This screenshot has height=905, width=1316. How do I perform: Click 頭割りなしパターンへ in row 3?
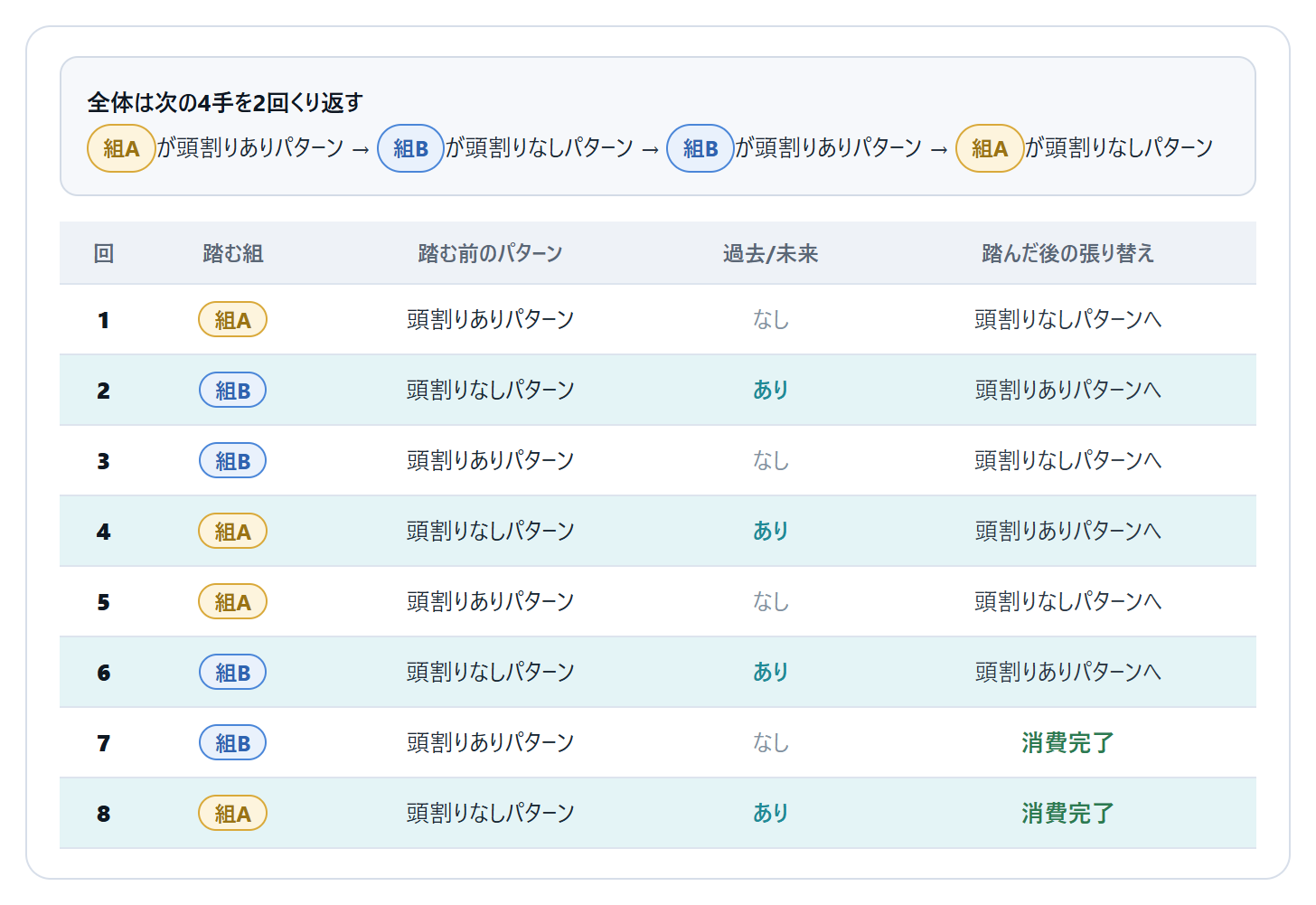pos(1067,460)
